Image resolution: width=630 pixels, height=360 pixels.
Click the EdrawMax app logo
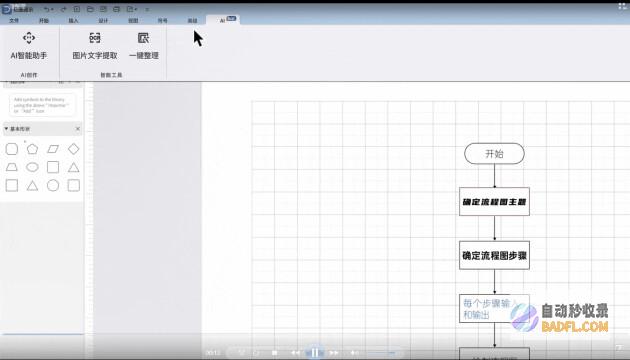[x=6, y=9]
